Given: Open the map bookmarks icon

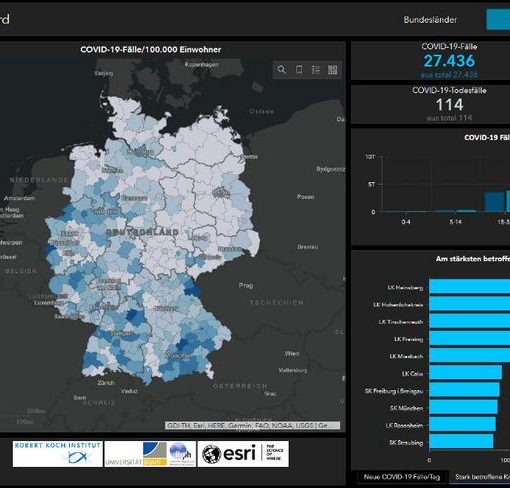Looking at the screenshot, I should coord(299,70).
